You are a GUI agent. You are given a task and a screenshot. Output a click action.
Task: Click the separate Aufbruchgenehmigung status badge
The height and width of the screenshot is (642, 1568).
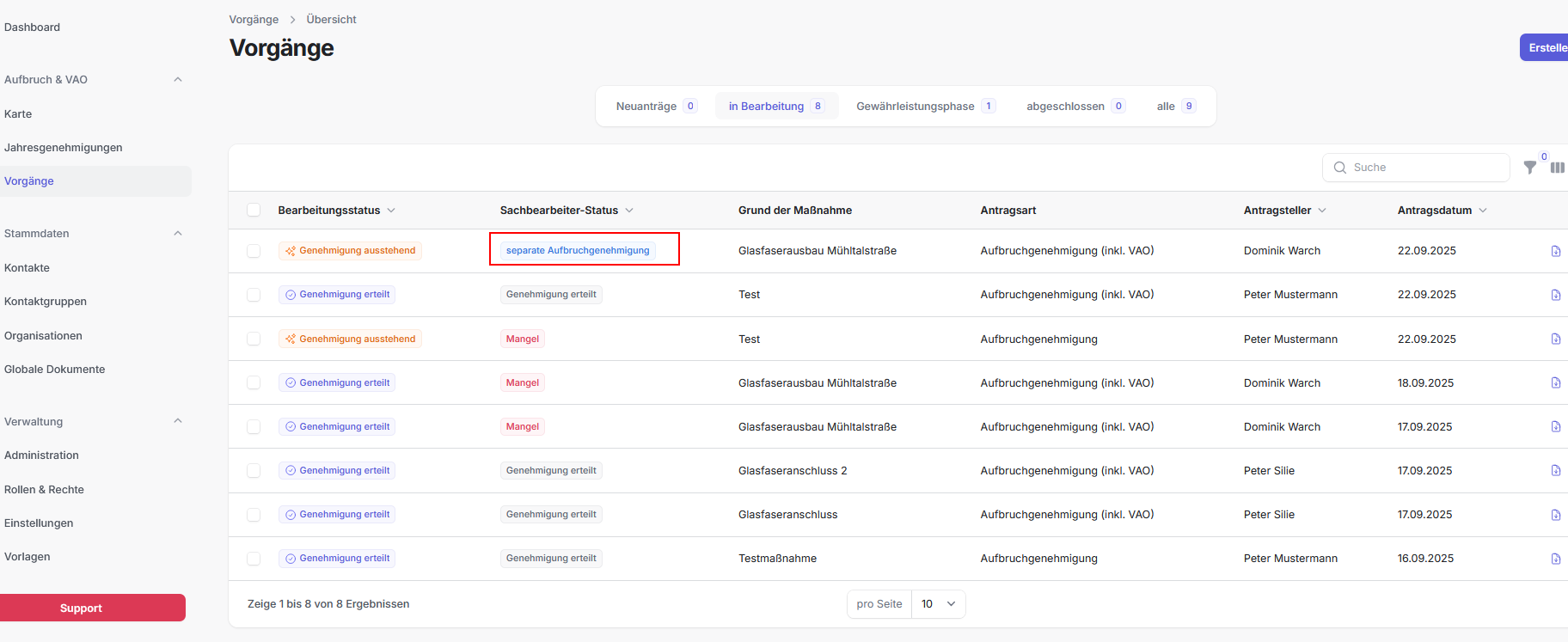578,250
